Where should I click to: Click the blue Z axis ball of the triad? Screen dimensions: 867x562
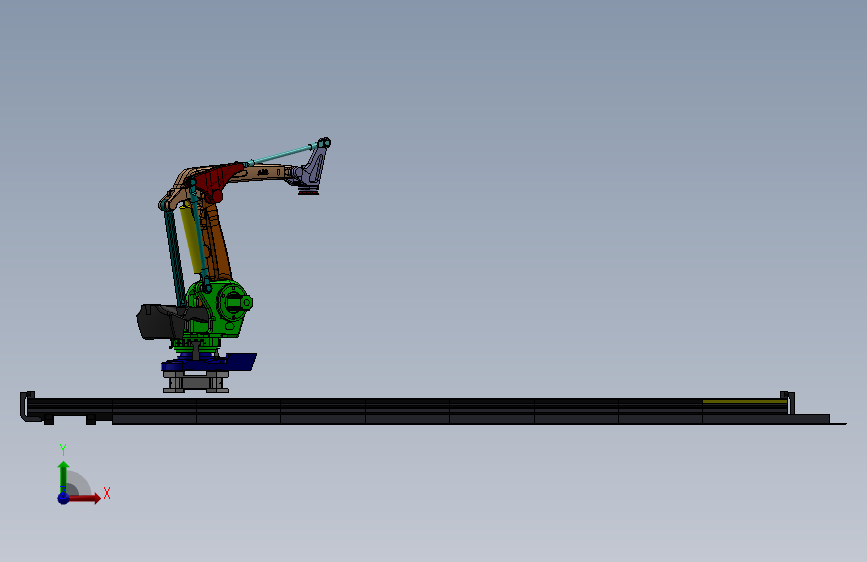click(x=64, y=498)
